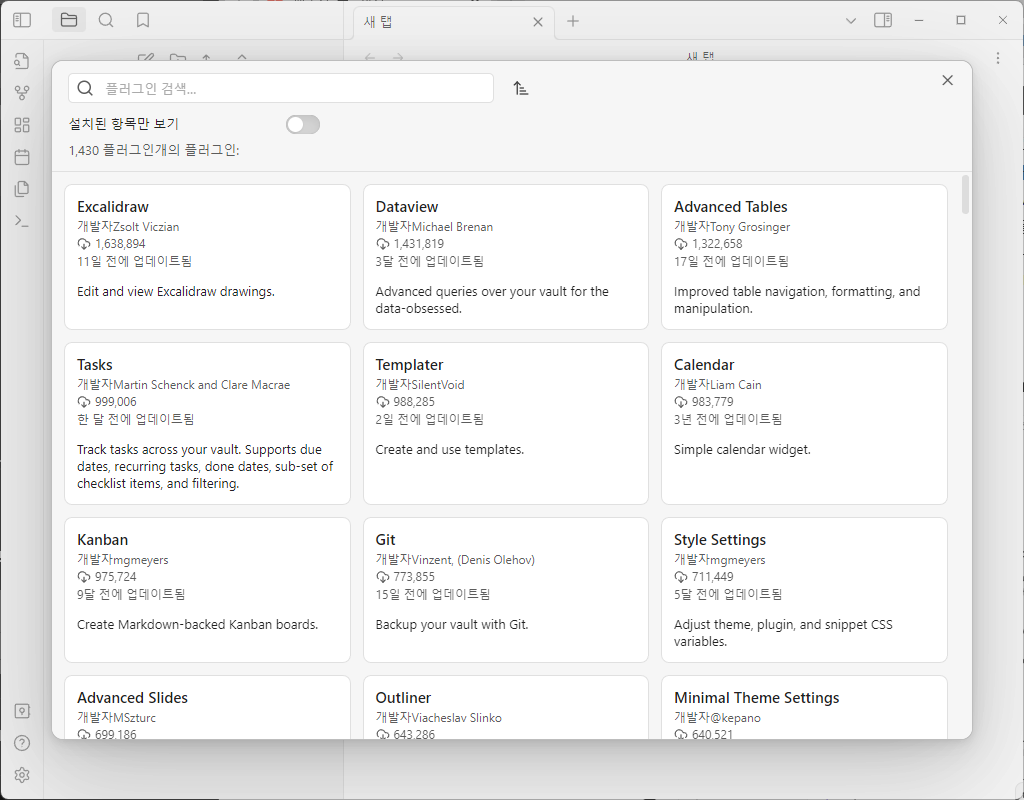Open the Git plugin card
This screenshot has height=800, width=1024.
(505, 590)
